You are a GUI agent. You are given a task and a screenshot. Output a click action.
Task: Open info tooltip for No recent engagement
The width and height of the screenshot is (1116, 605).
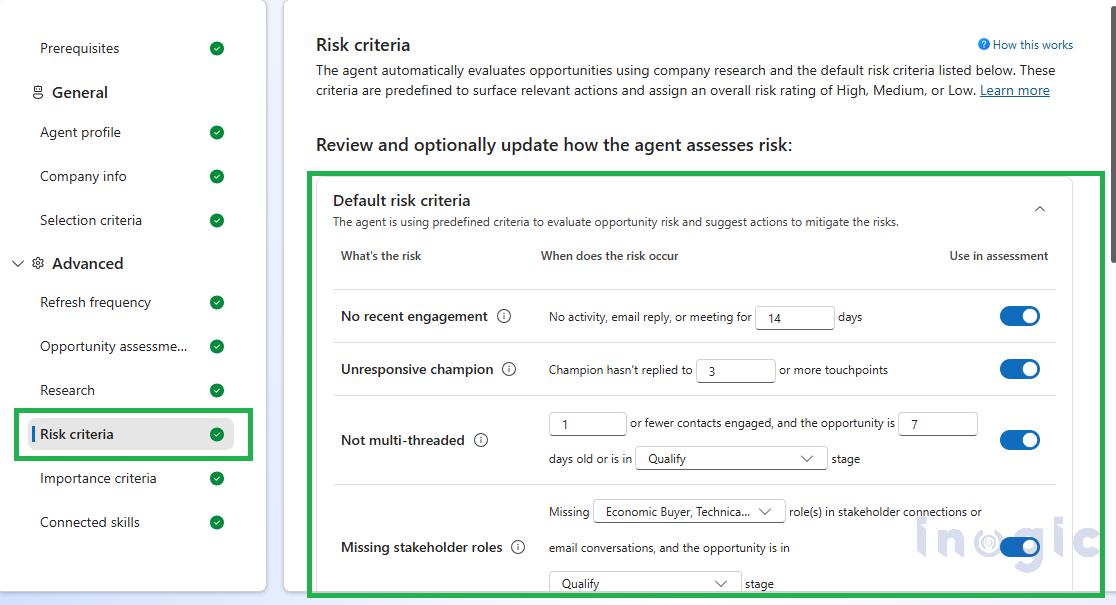(x=504, y=316)
